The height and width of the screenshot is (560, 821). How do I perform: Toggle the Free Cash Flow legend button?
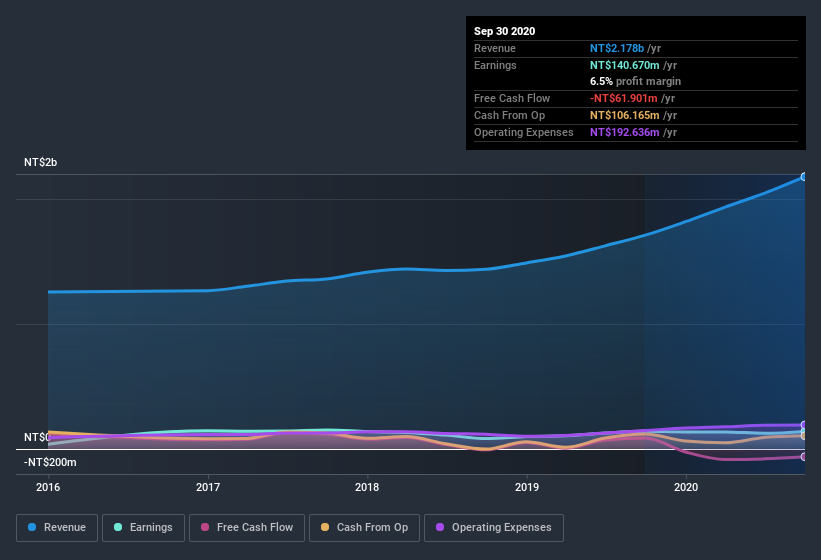click(247, 528)
